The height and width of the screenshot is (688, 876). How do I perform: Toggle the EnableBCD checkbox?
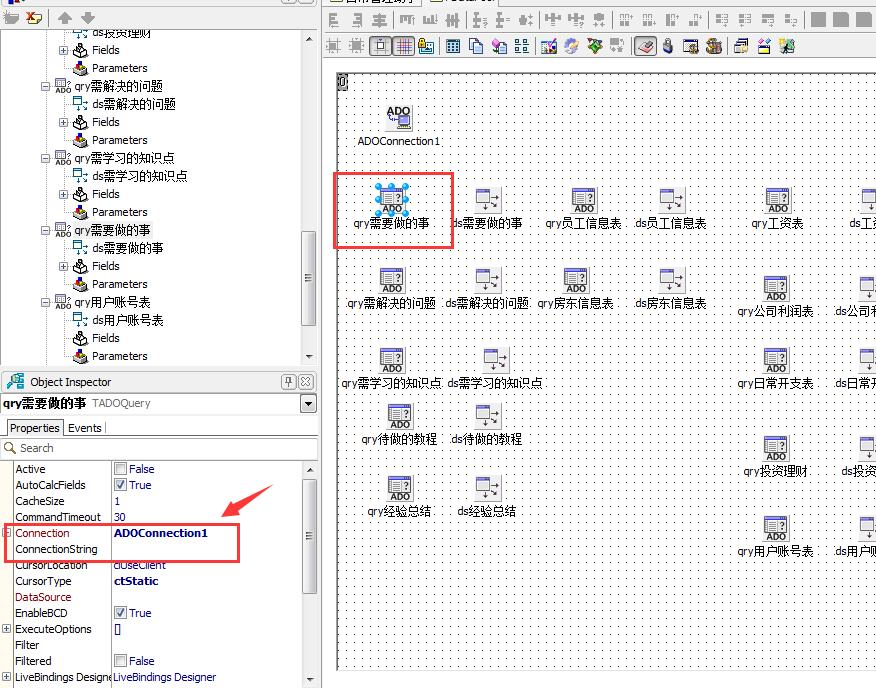pos(120,613)
